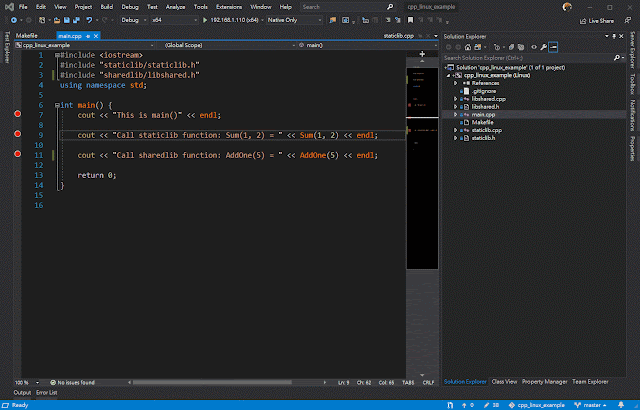
Task: Open the Build menu
Action: [106, 6]
